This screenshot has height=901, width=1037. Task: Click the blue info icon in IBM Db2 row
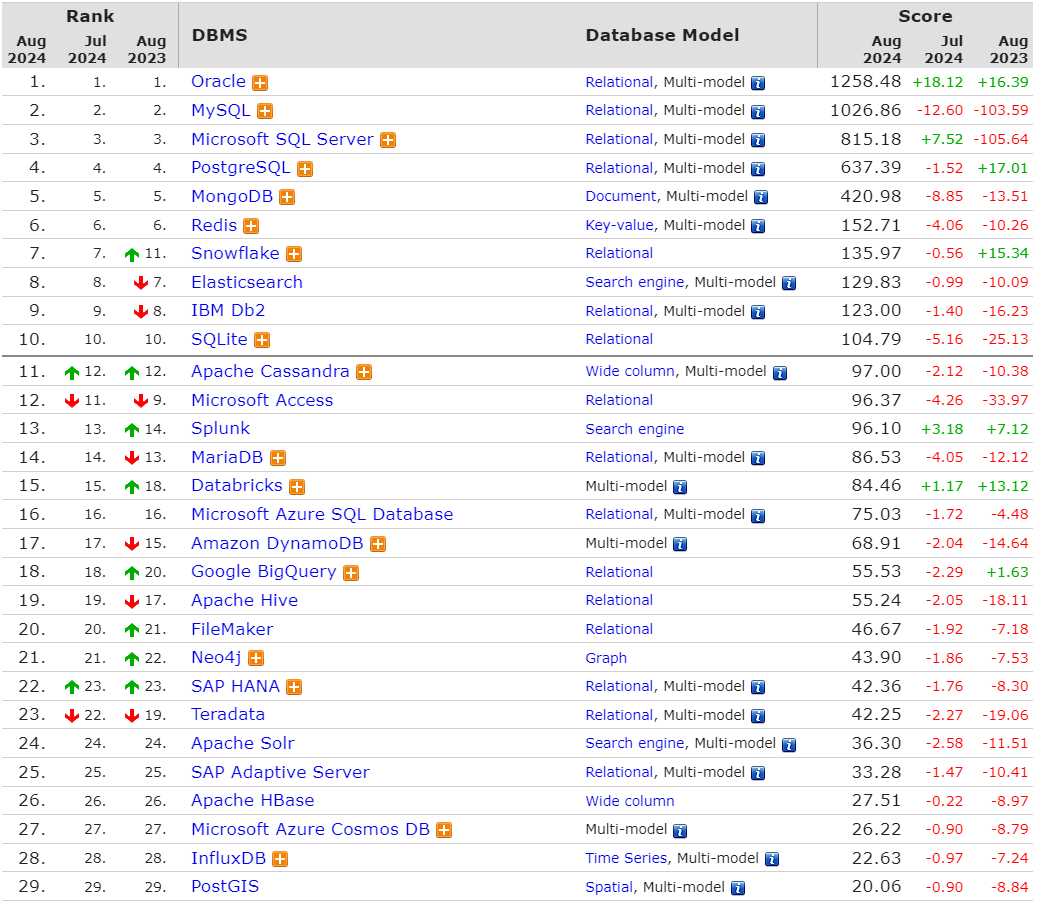coord(758,312)
